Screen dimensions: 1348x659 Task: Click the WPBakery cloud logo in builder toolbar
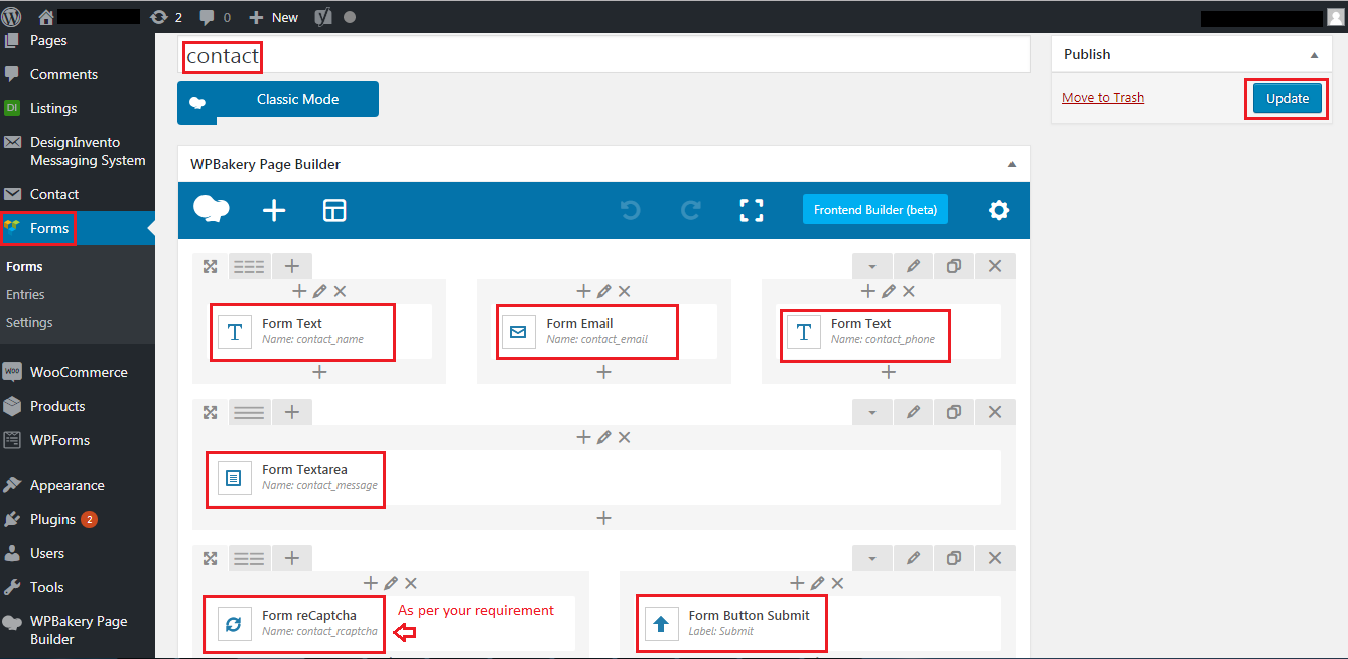pos(211,210)
